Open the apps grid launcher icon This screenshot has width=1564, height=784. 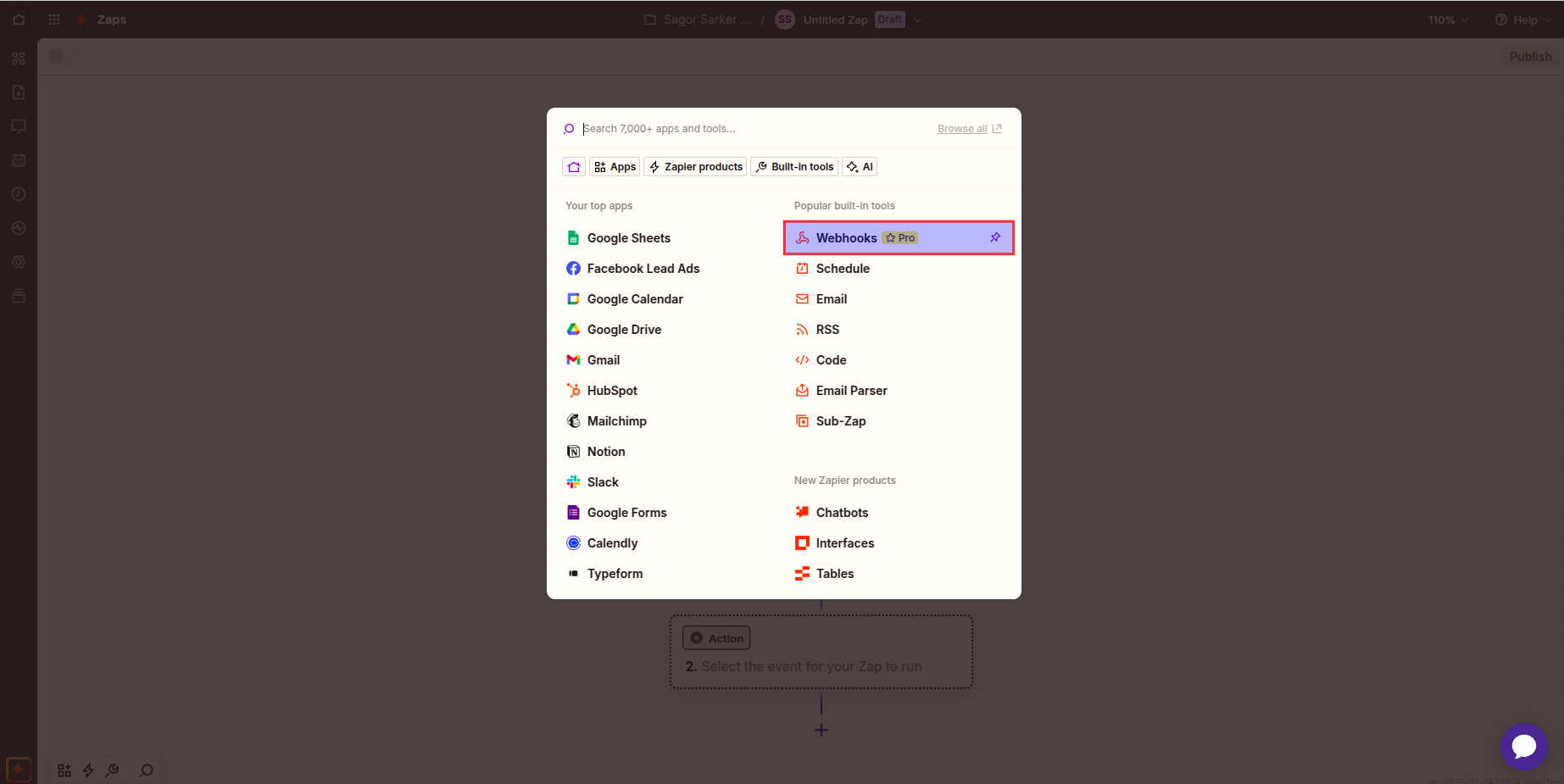(54, 19)
